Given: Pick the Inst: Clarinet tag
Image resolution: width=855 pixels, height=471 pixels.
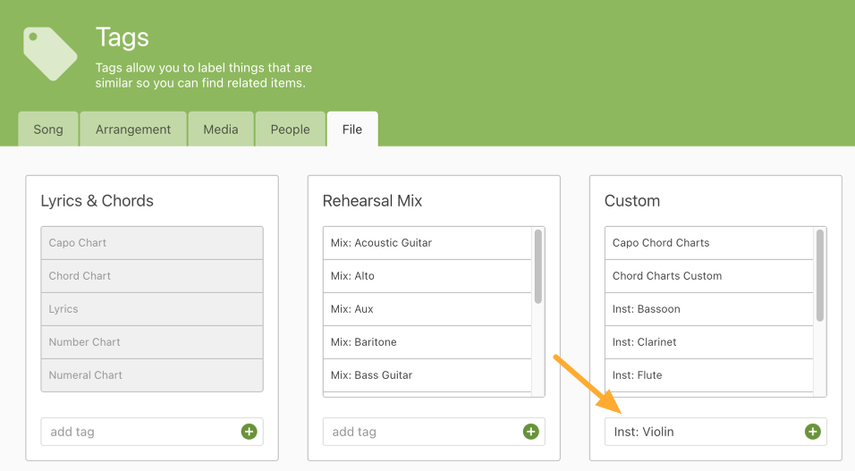Looking at the screenshot, I should click(x=709, y=342).
